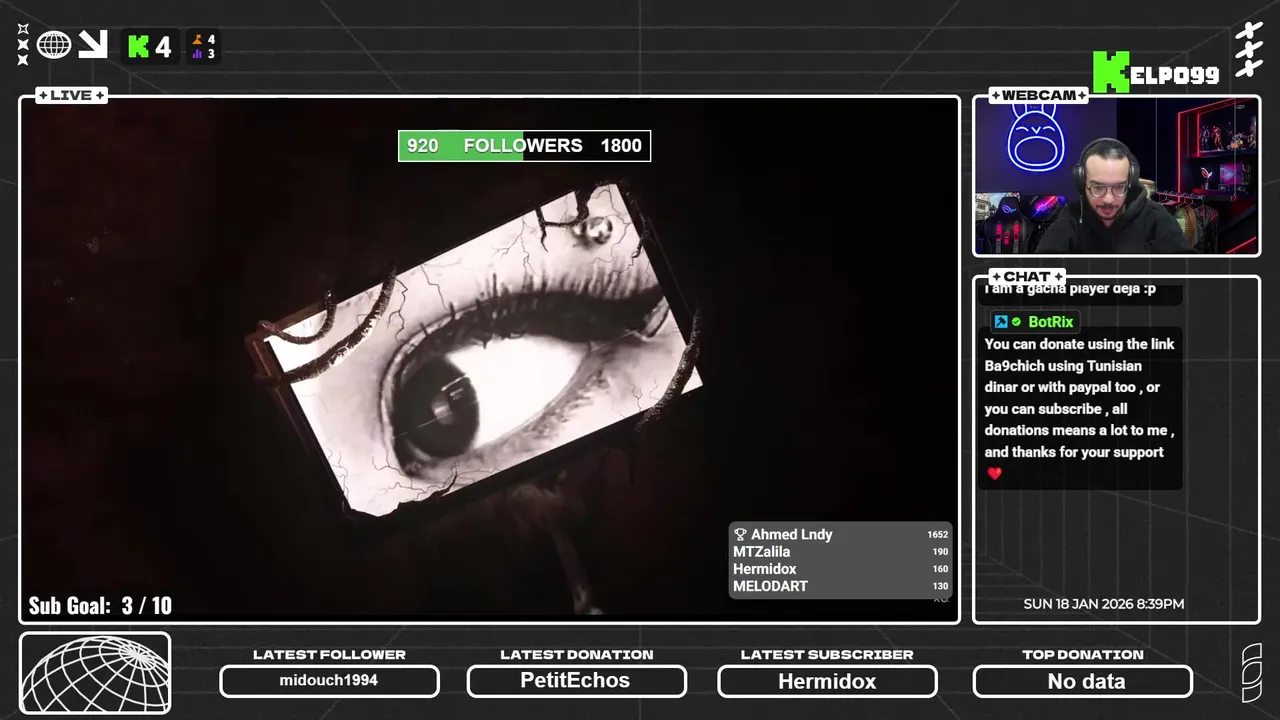Click the 920 current followers value
Viewport: 1280px width, 720px height.
click(422, 146)
